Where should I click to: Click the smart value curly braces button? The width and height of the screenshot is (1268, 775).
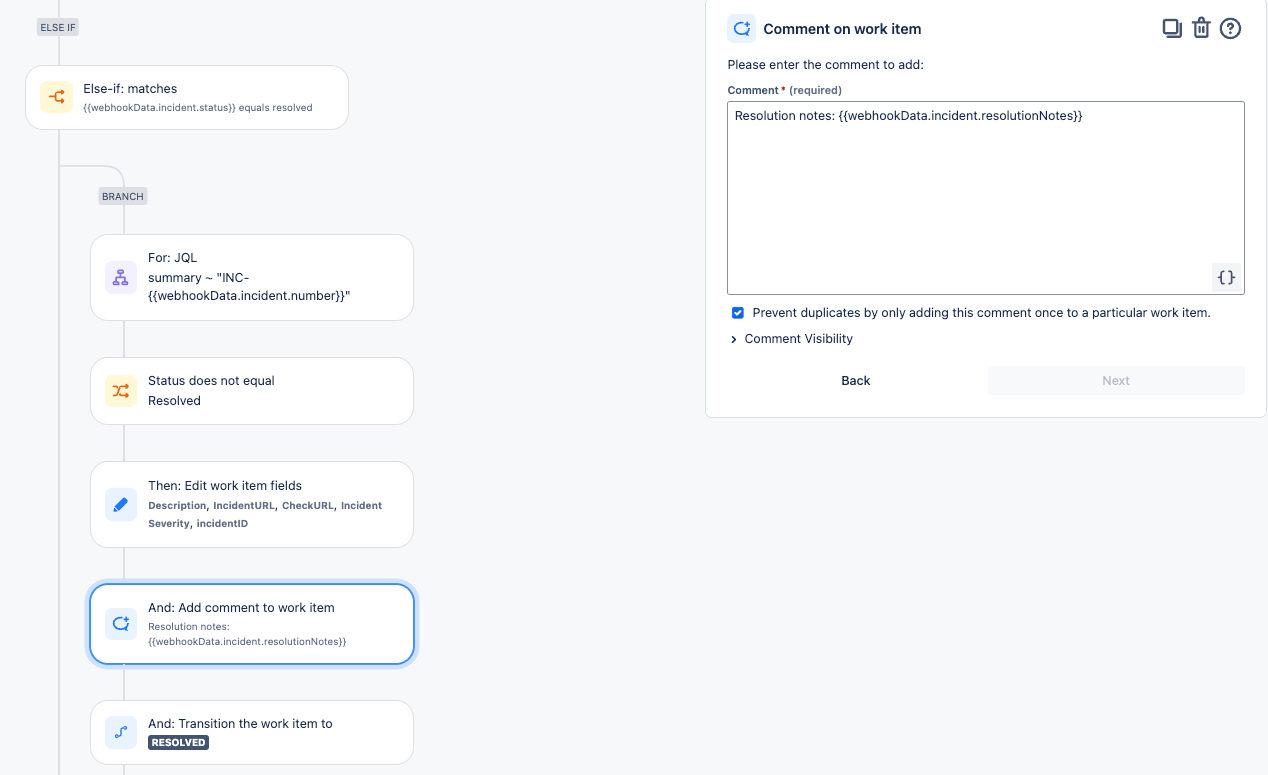(1227, 277)
